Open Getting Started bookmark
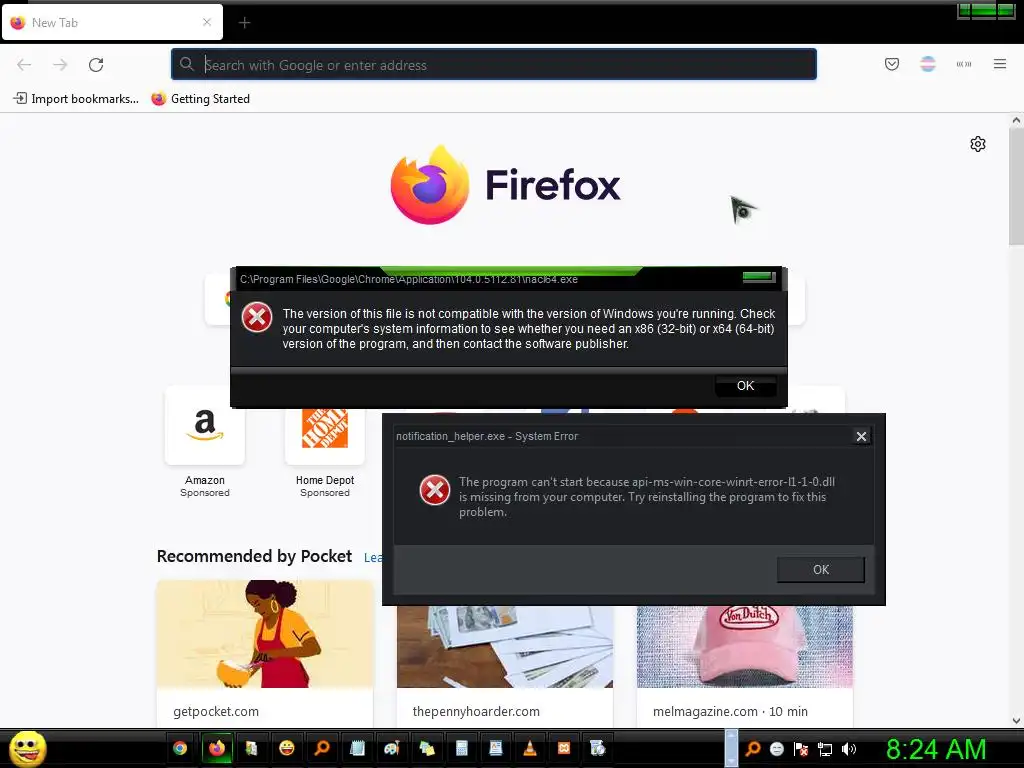Image resolution: width=1024 pixels, height=768 pixels. 200,99
